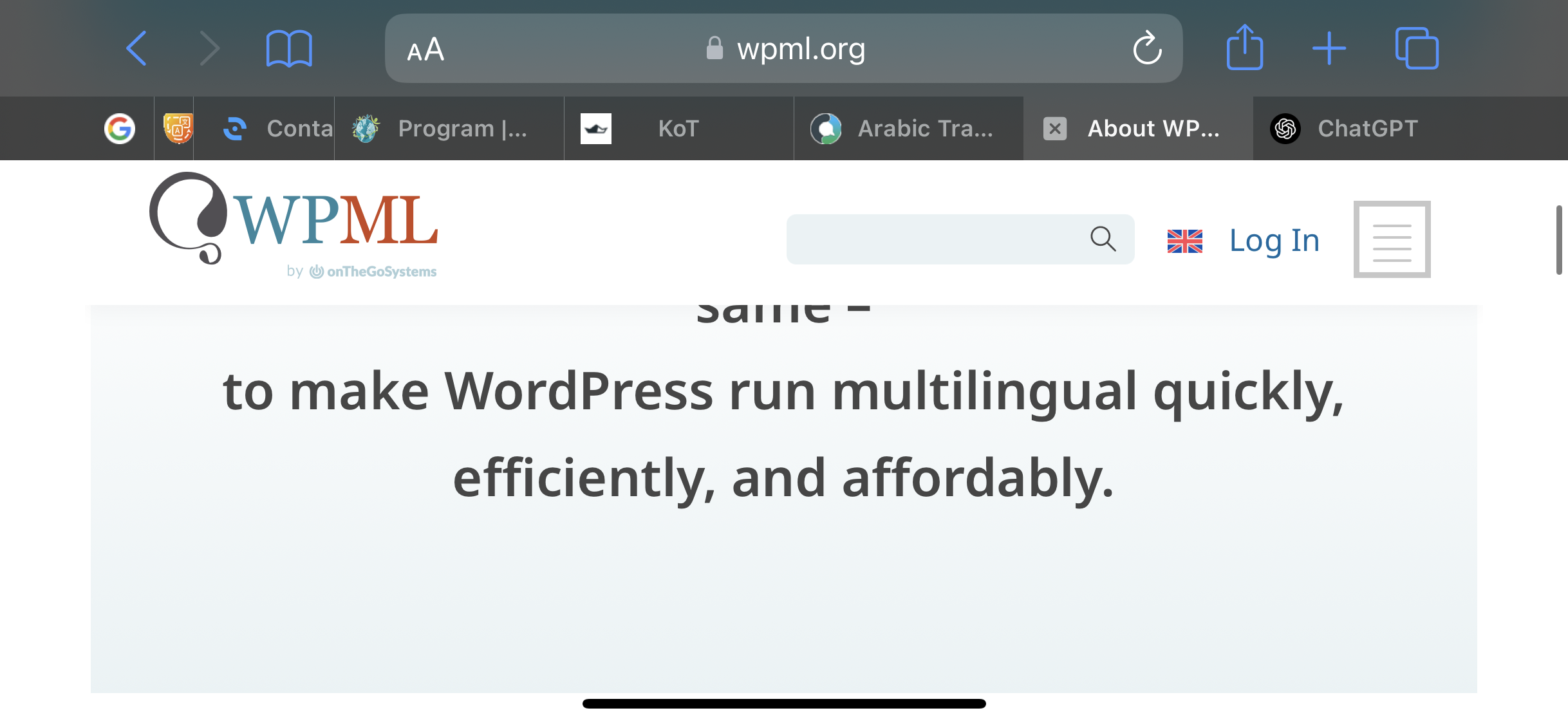Switch to the Conta tab
The image size is (1568, 724).
coord(264,129)
